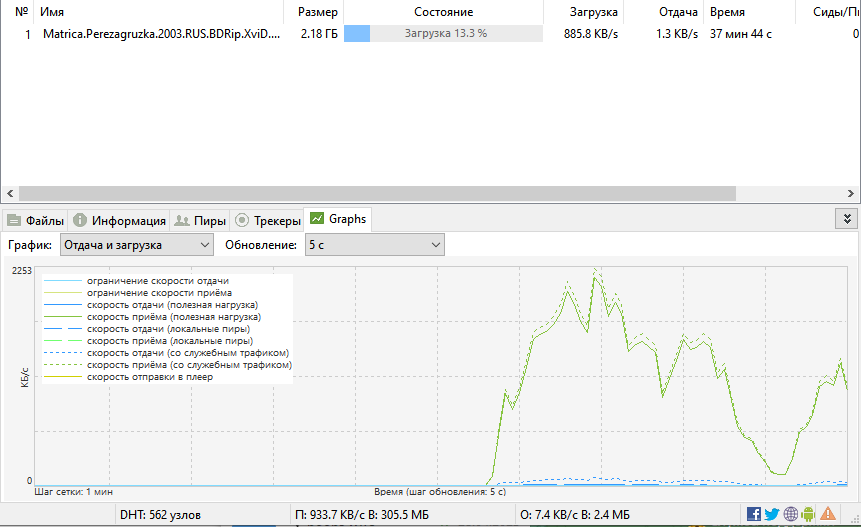Click the orange warning triangle icon

click(828, 514)
